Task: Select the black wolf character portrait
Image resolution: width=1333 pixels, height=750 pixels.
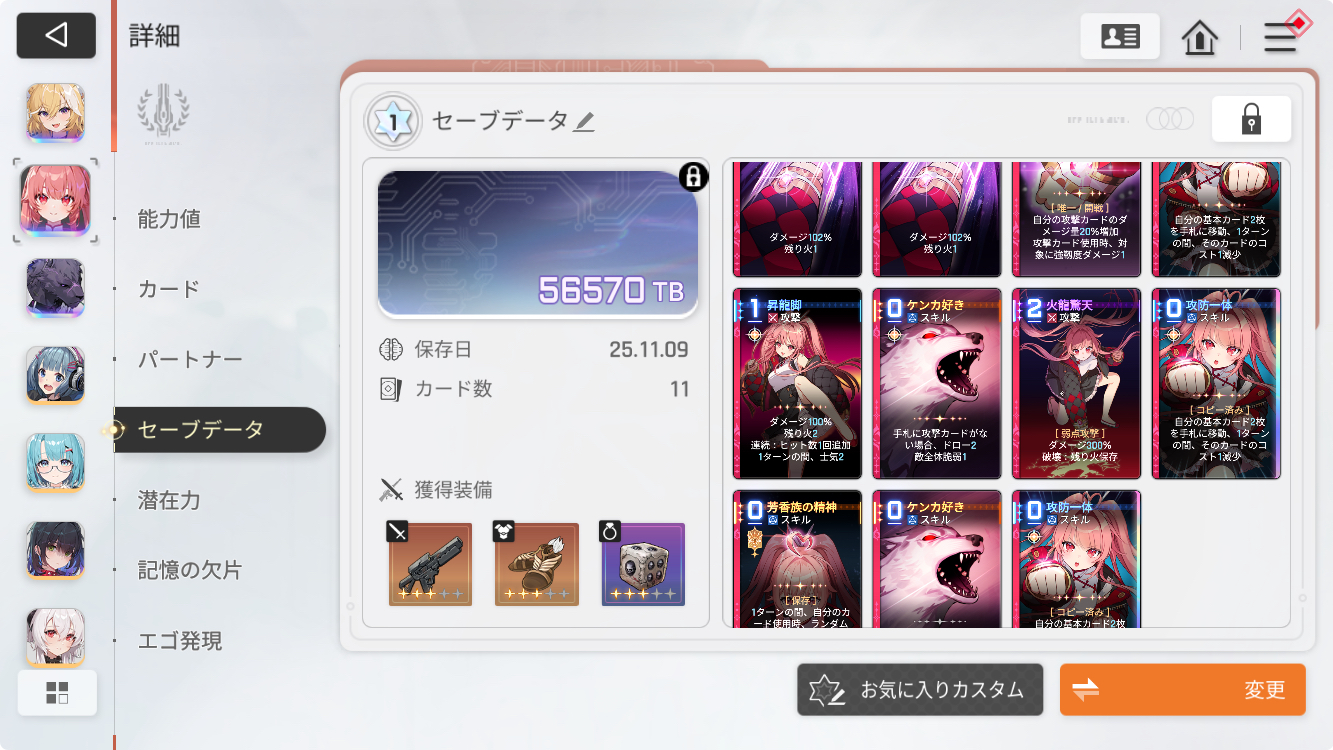Action: coord(55,287)
